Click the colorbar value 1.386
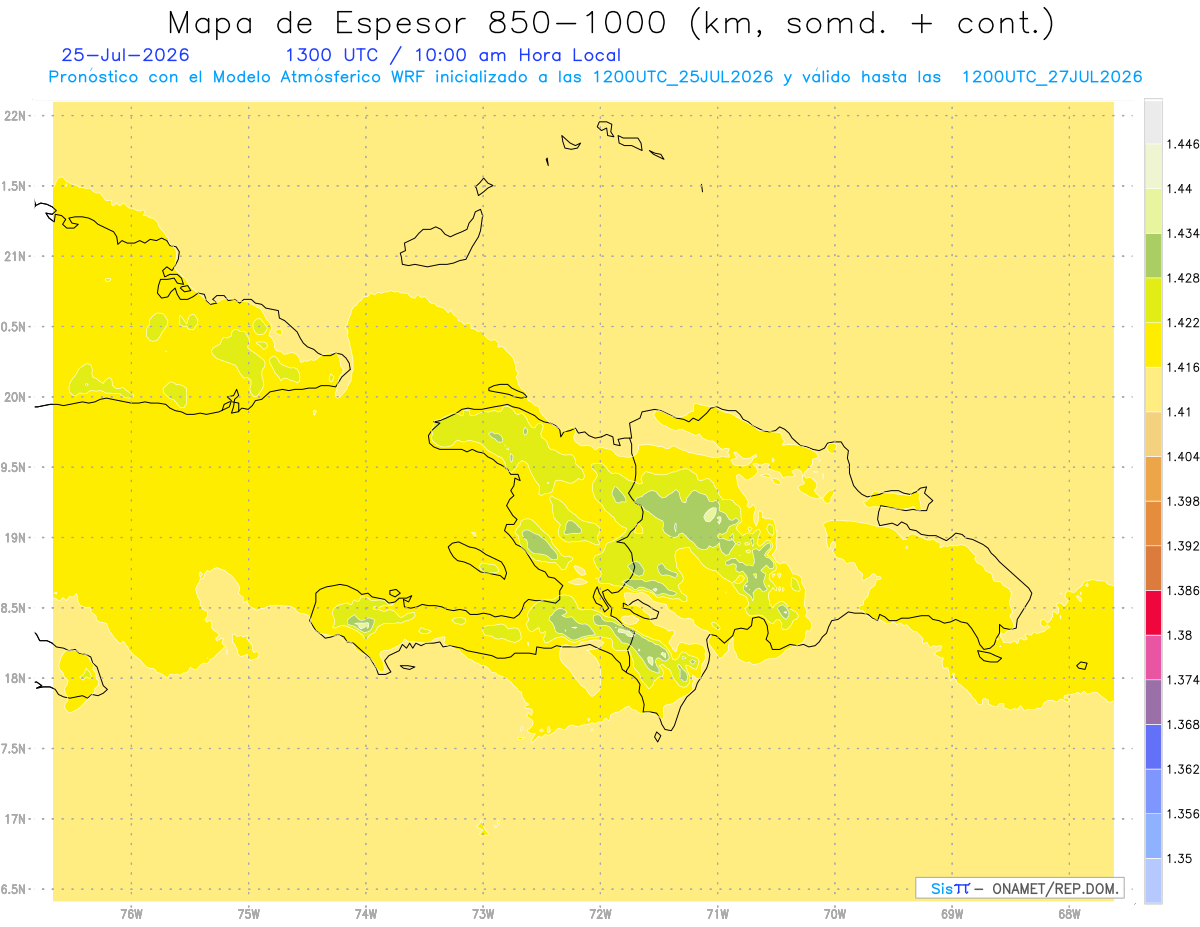This screenshot has height=927, width=1200. 1183,590
